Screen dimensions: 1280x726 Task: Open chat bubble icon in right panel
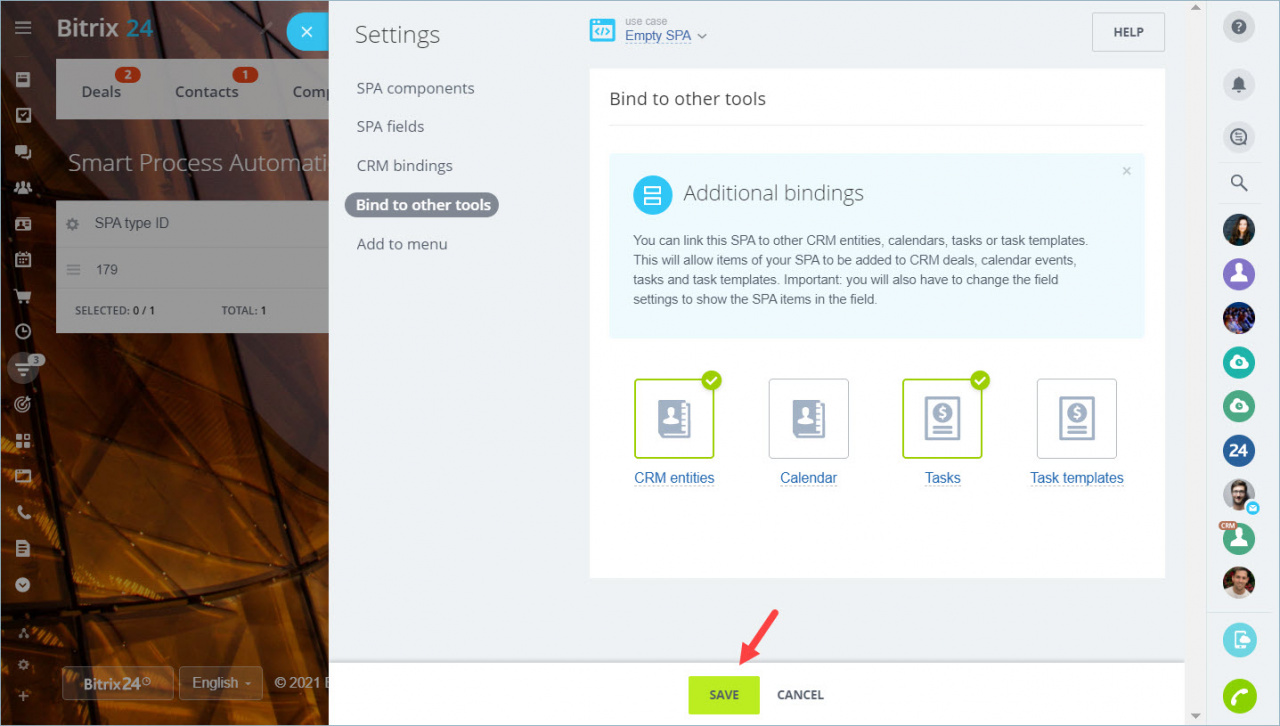(1239, 138)
